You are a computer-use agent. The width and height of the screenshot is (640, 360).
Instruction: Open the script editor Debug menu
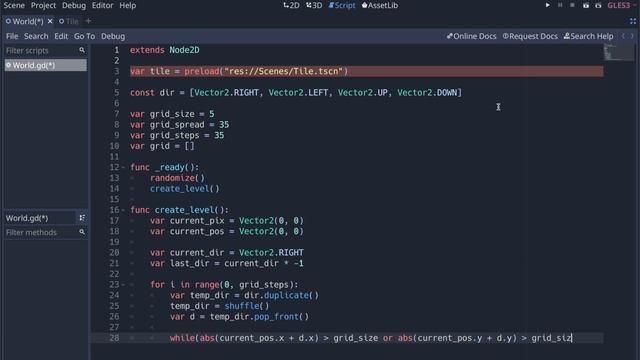click(113, 36)
